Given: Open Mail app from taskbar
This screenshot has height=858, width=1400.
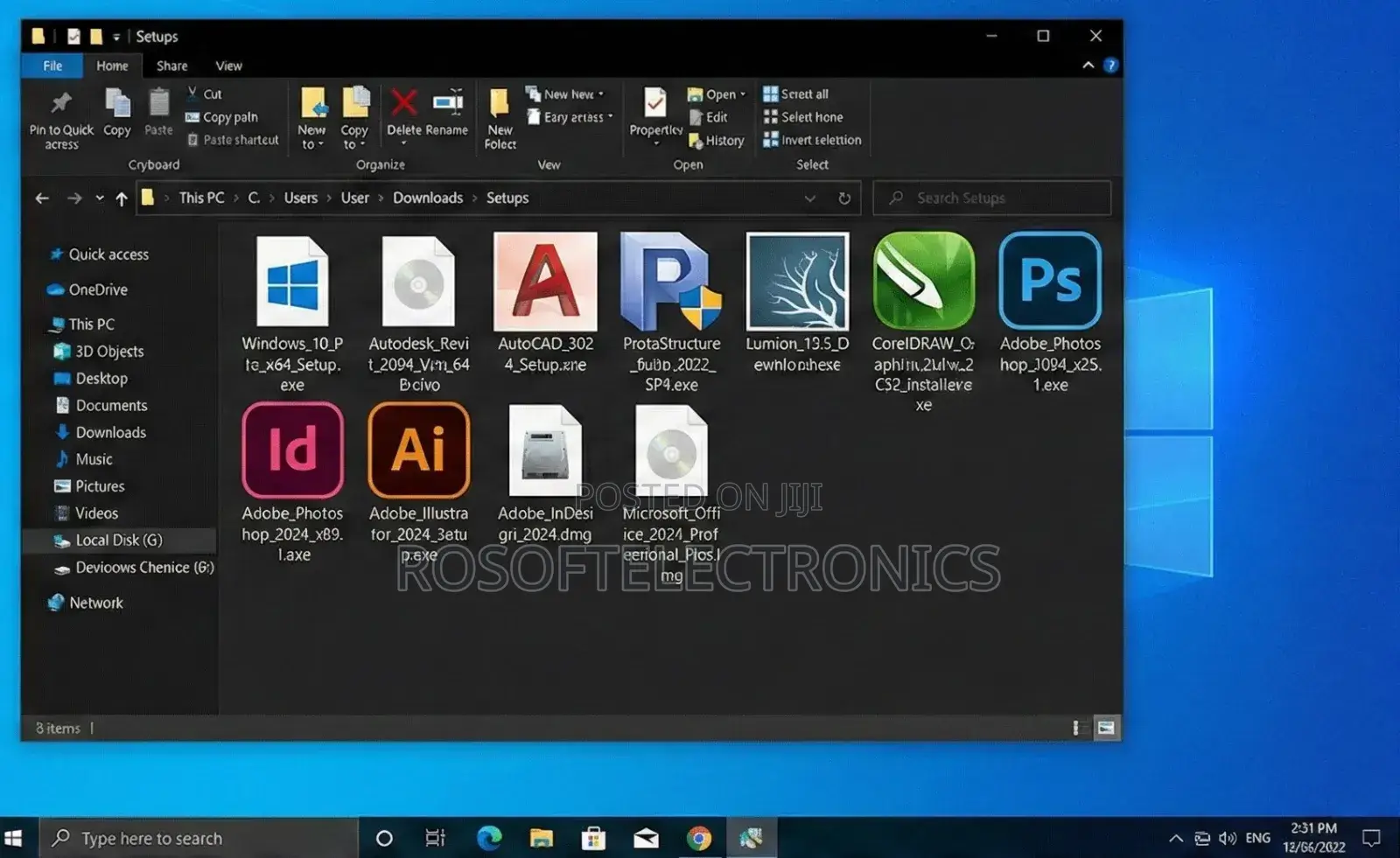Looking at the screenshot, I should pos(646,838).
